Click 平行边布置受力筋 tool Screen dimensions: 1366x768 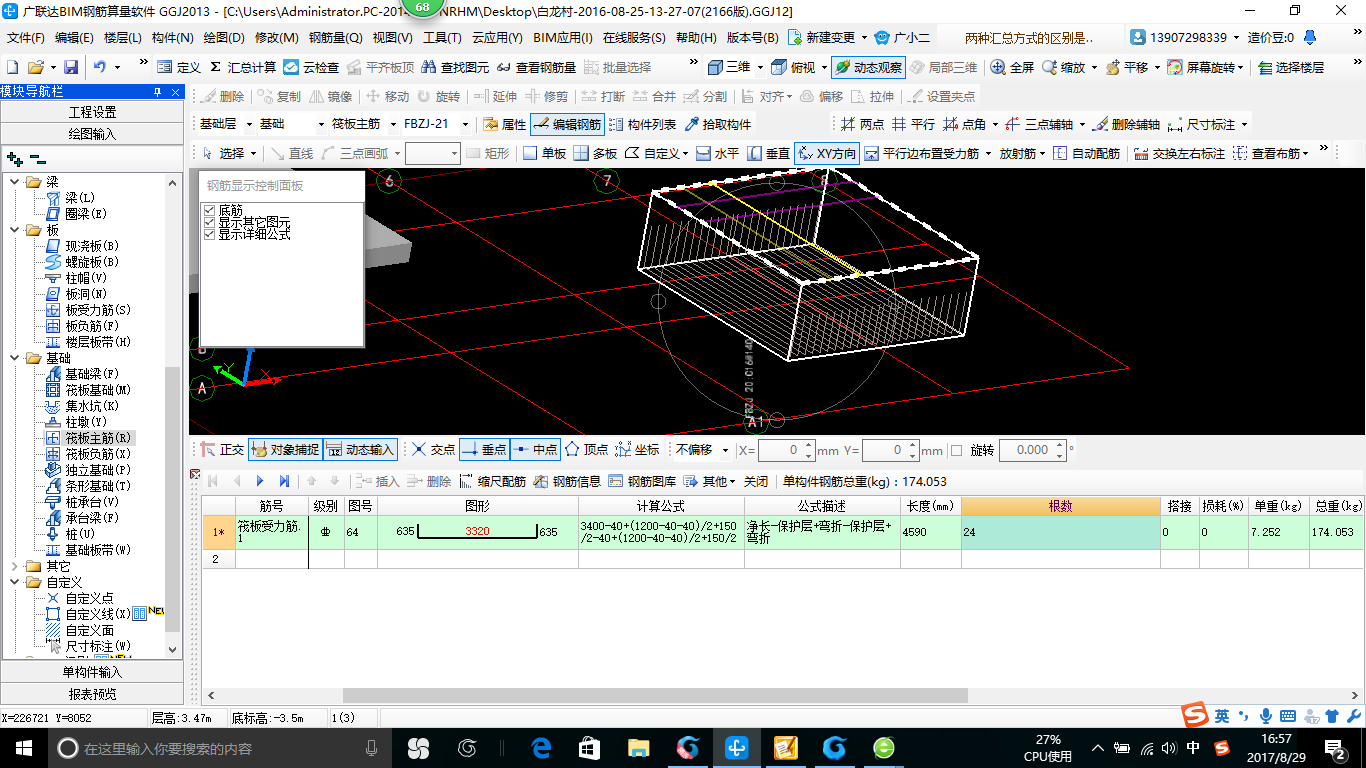coord(921,153)
